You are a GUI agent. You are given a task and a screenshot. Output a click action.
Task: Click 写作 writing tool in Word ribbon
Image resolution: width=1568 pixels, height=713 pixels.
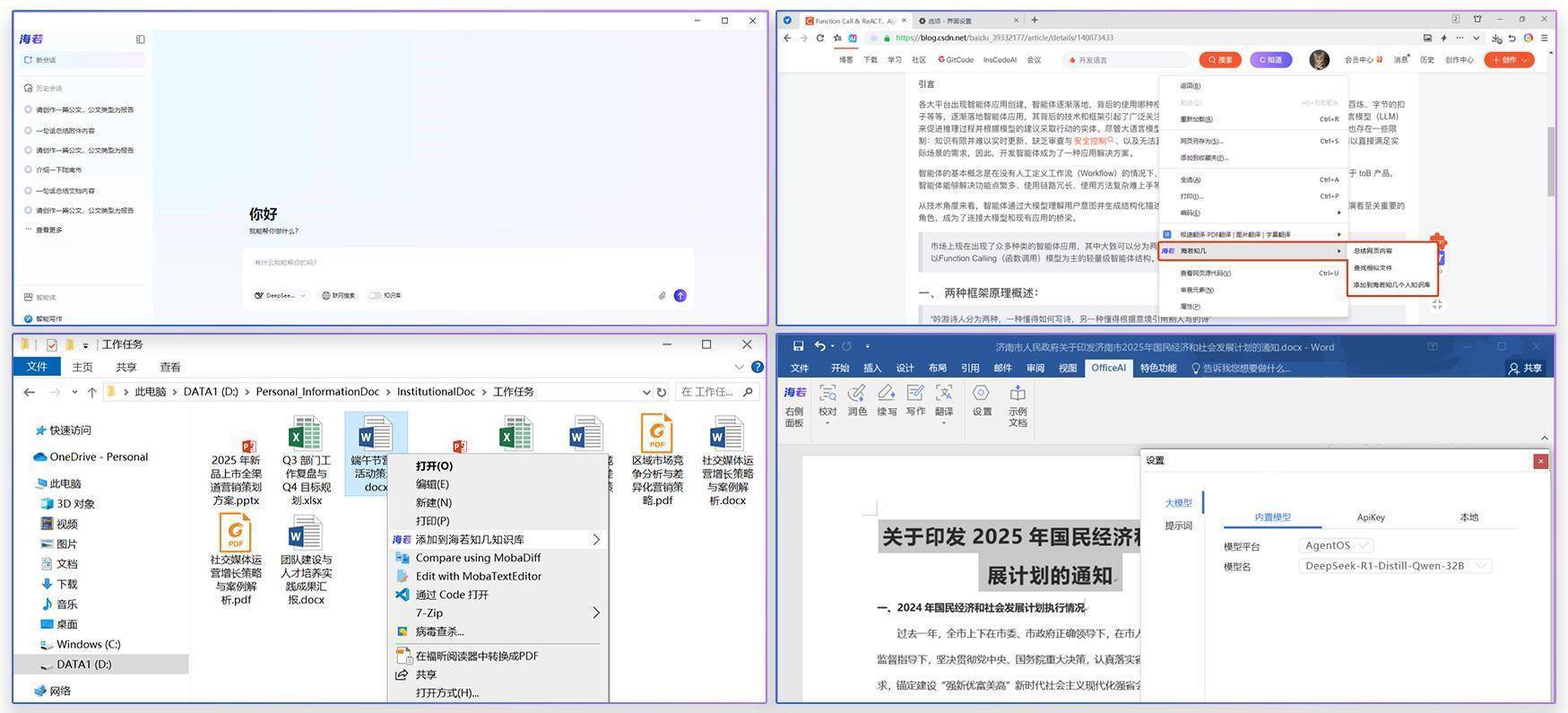coord(915,401)
